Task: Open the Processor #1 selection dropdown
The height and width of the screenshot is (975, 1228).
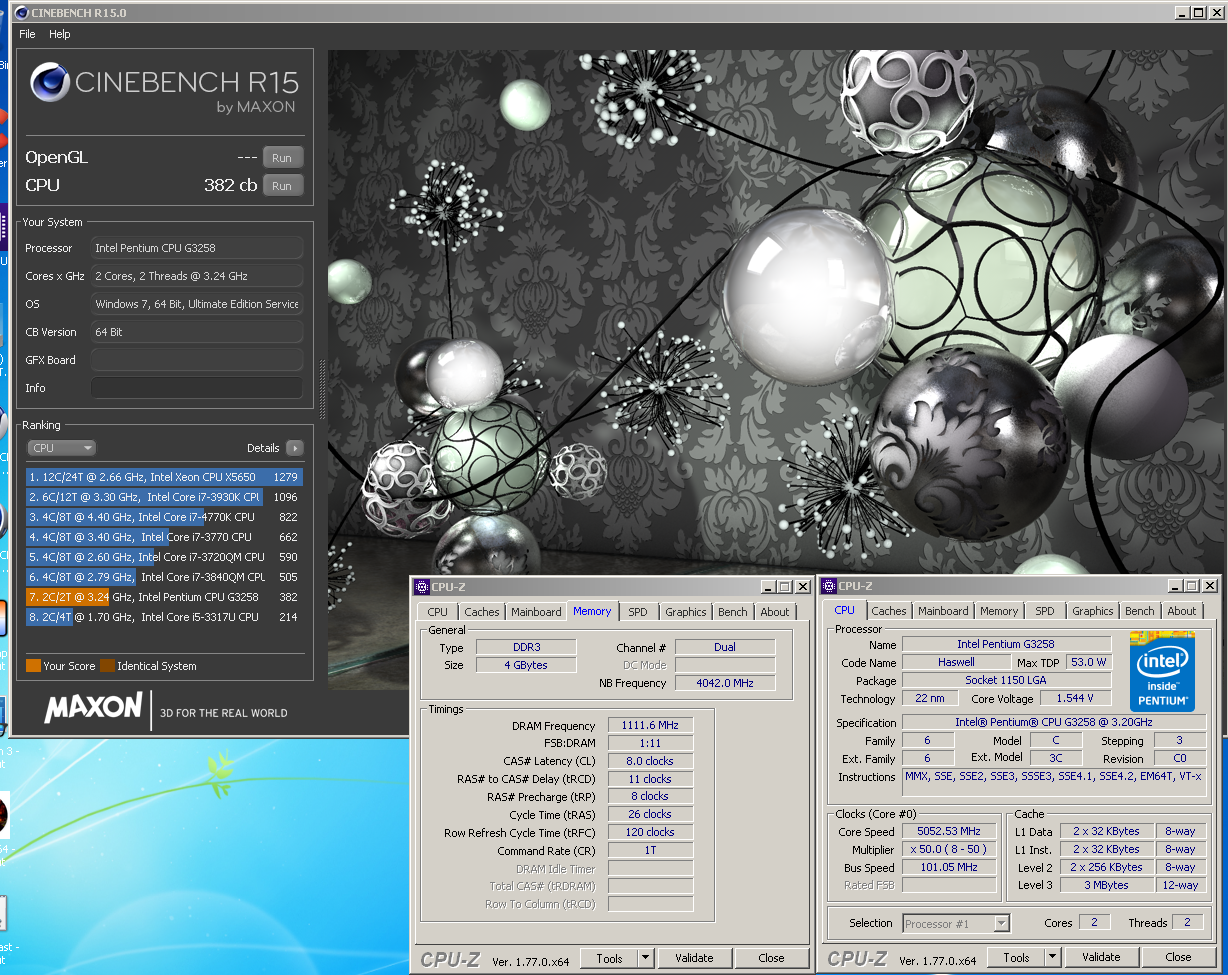Action: tap(956, 924)
